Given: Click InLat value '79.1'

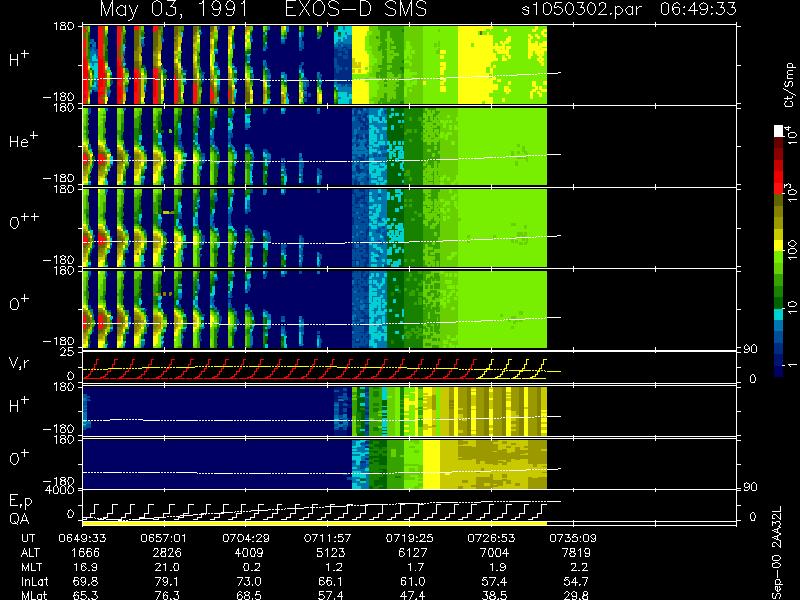Looking at the screenshot, I should [167, 581].
